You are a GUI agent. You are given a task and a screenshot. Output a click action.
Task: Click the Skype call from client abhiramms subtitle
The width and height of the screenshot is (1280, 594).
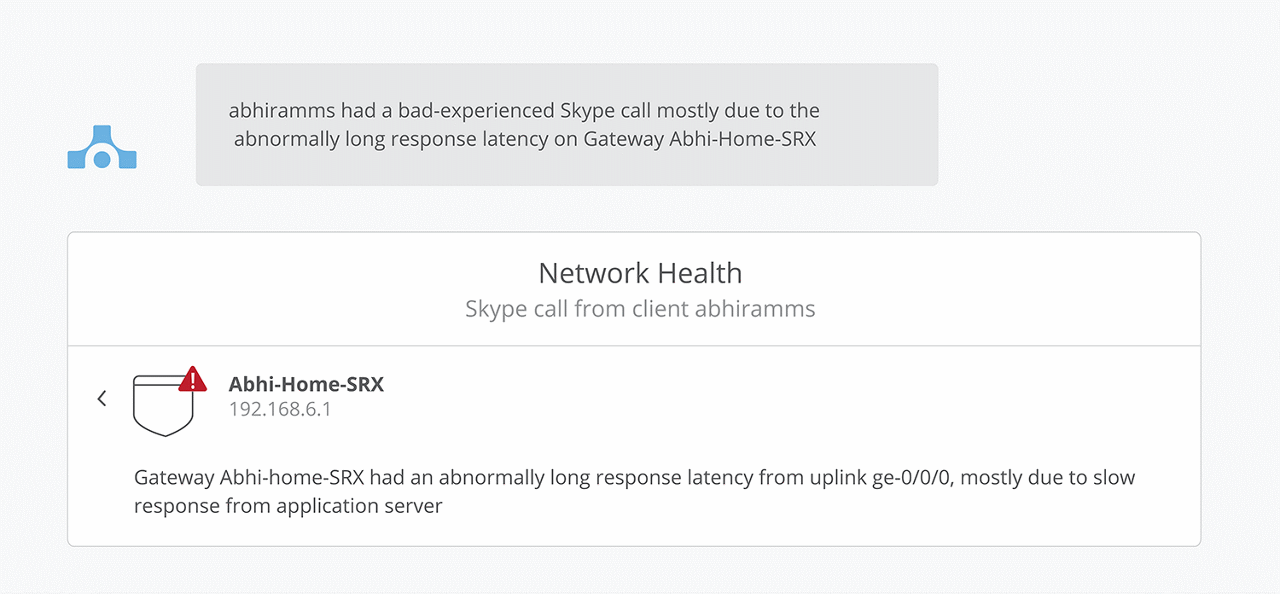[x=640, y=308]
